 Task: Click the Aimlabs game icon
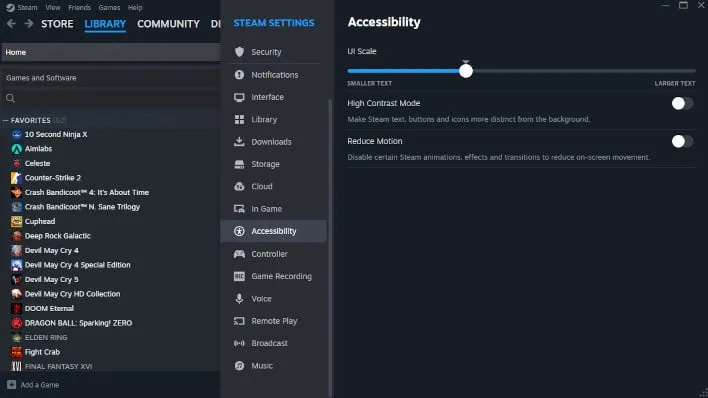(17, 149)
